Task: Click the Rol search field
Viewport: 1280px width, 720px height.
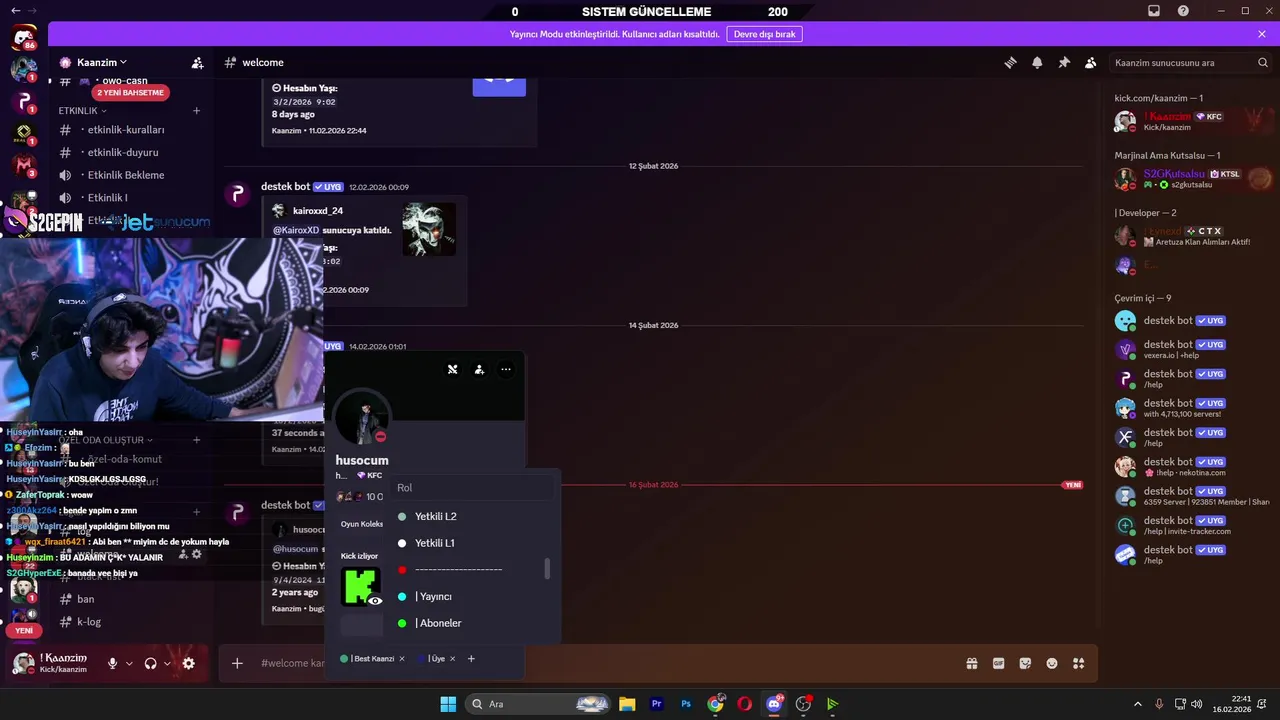Action: coord(472,488)
